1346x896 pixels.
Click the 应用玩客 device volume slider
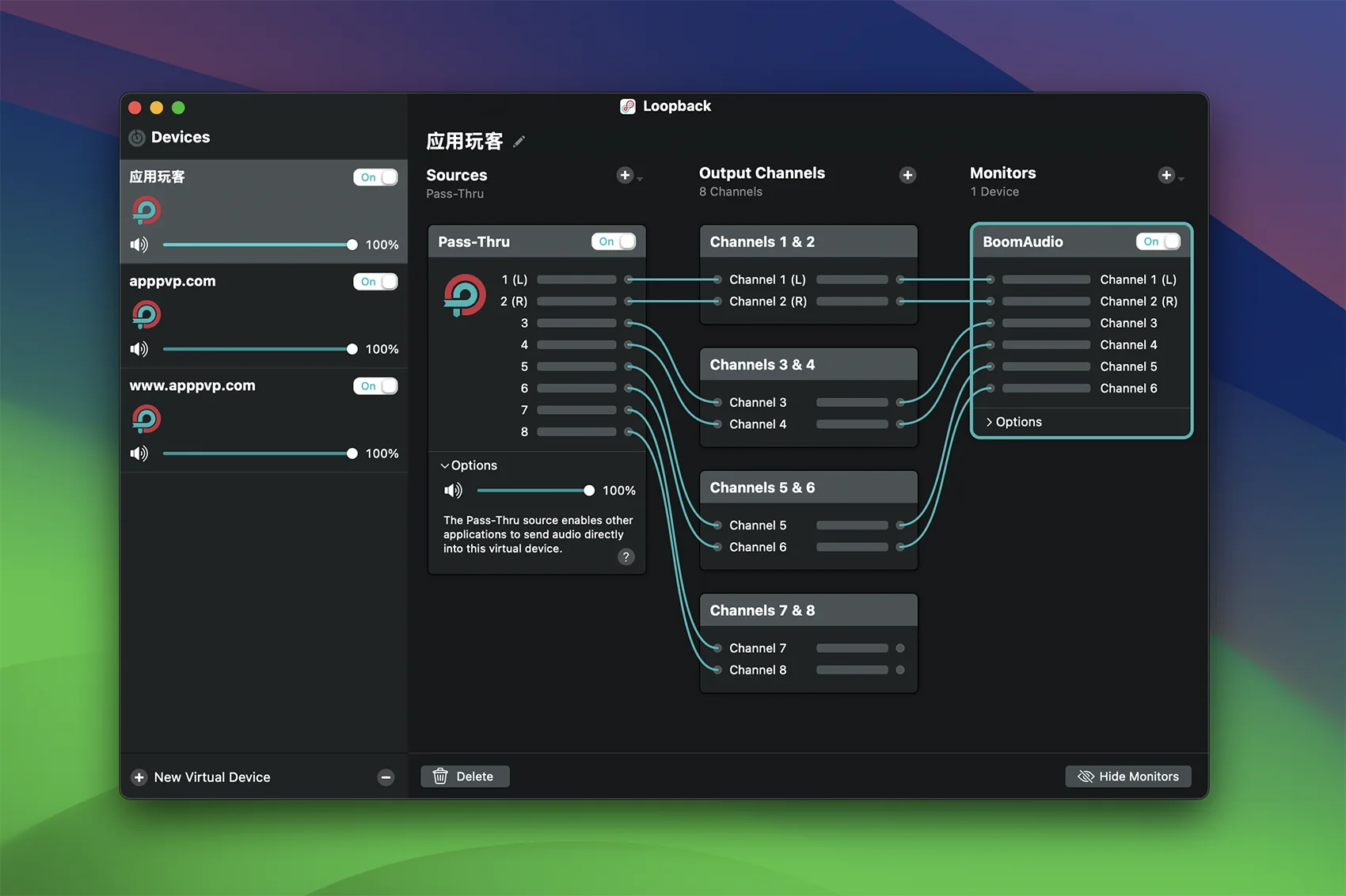click(x=259, y=245)
